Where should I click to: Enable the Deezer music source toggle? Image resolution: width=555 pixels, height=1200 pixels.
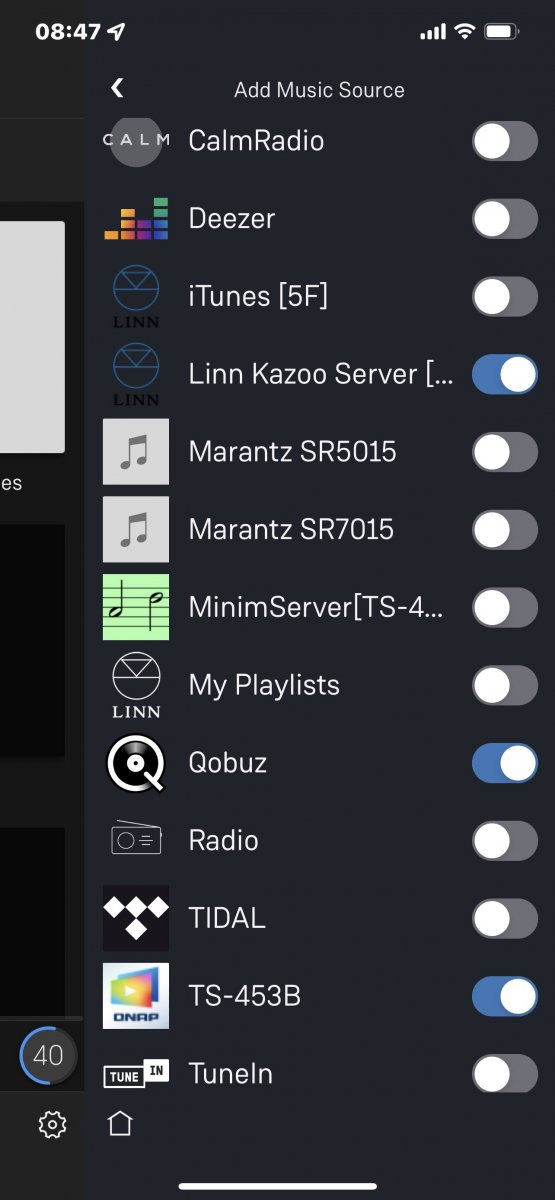[x=505, y=219]
